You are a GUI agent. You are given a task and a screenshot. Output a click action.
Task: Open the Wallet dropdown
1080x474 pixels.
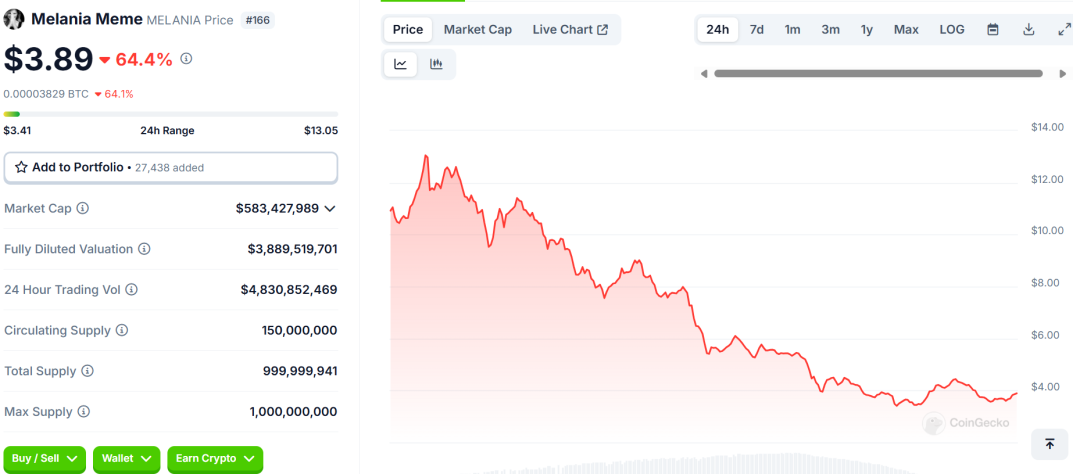(x=126, y=459)
